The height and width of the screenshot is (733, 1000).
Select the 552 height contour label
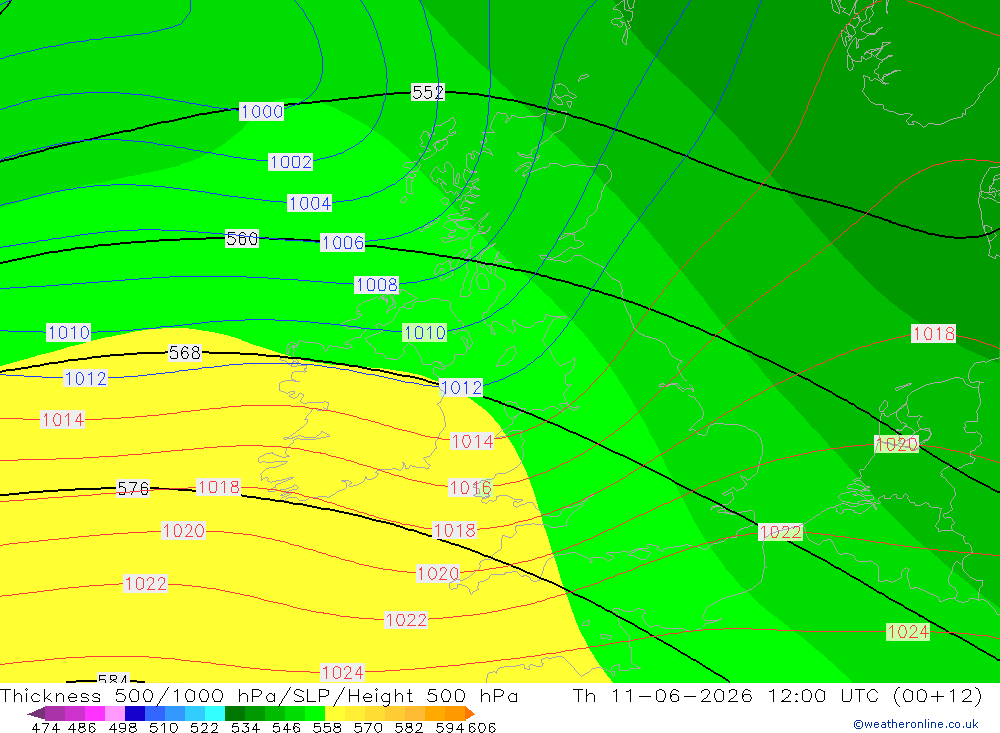[427, 93]
